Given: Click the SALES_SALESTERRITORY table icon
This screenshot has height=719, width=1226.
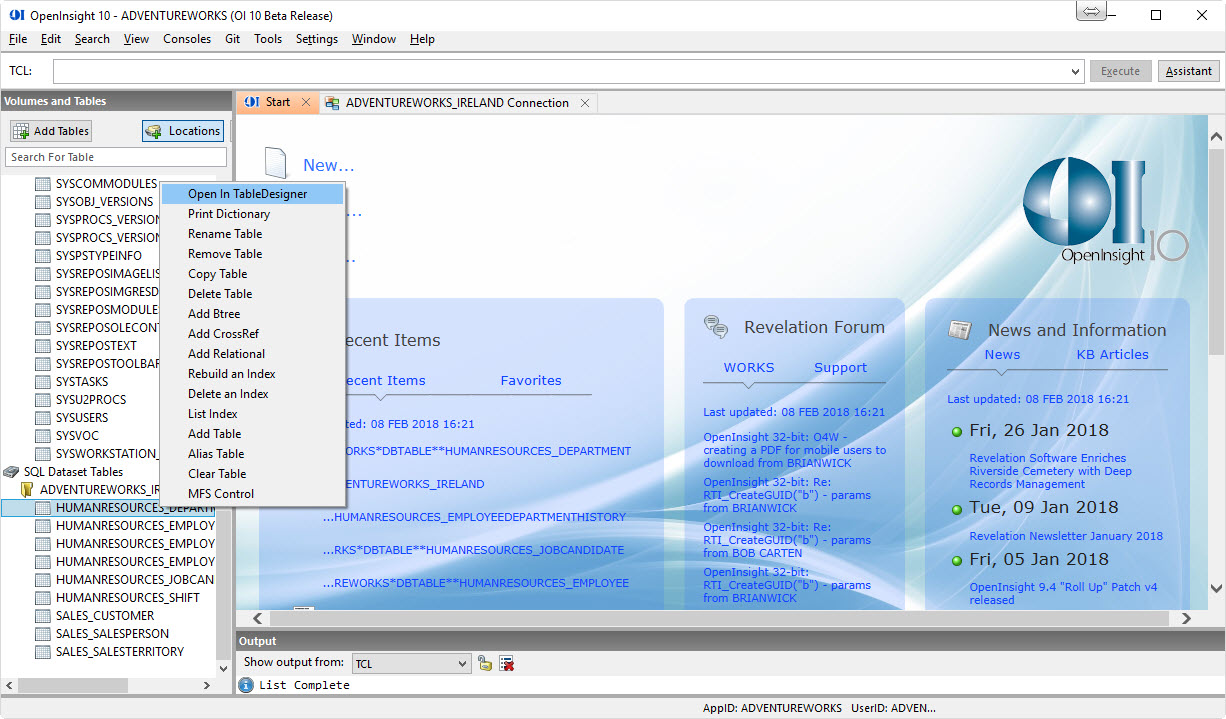Looking at the screenshot, I should click(43, 652).
